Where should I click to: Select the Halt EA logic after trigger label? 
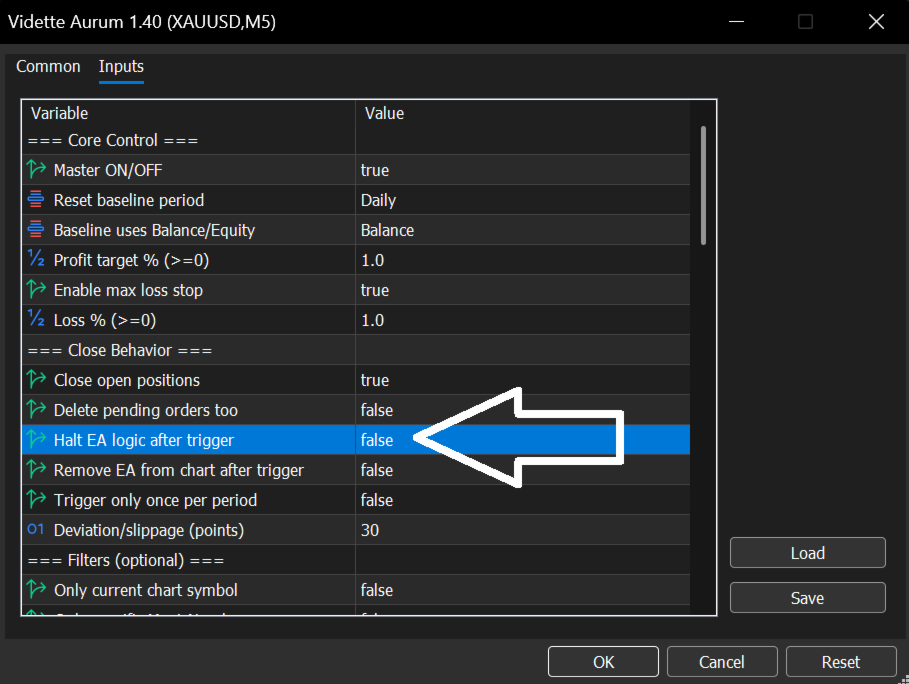[x=144, y=440]
